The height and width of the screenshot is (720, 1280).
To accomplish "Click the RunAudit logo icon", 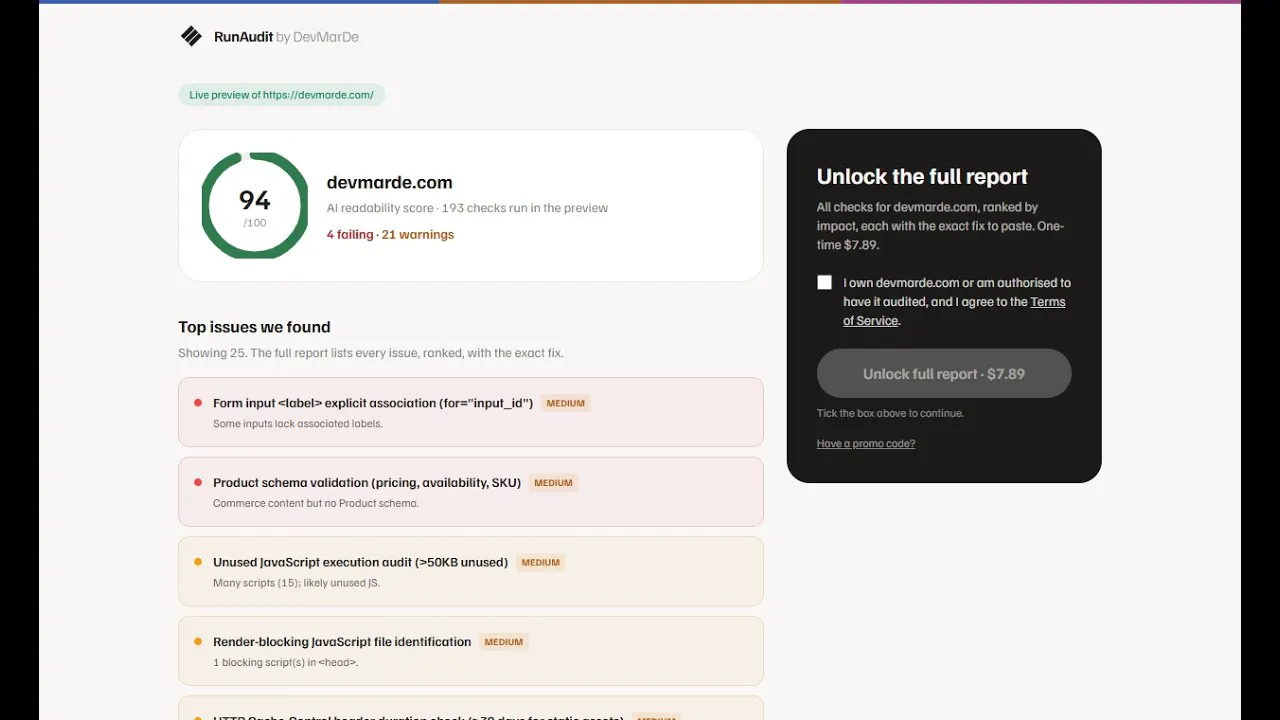I will [191, 37].
